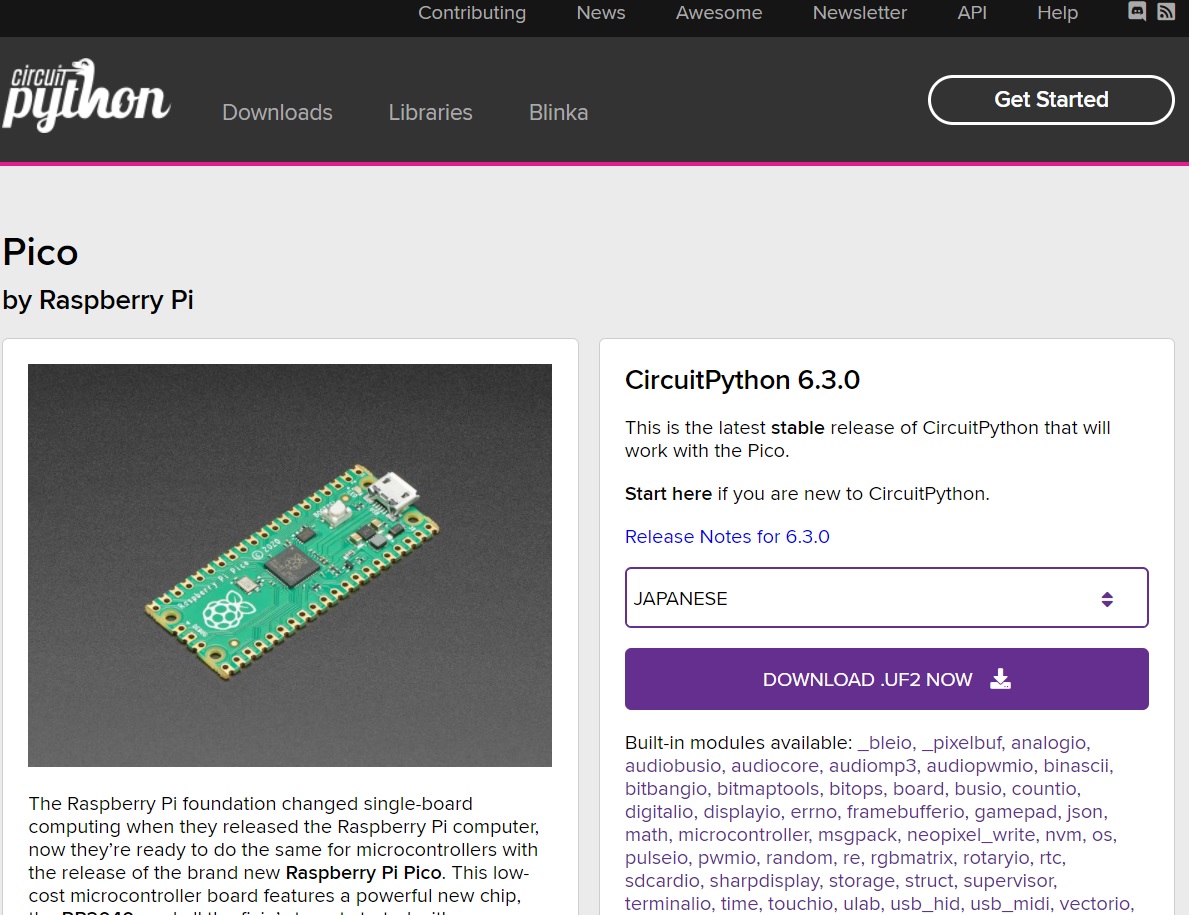This screenshot has width=1189, height=915.
Task: Open the touchio module link
Action: (799, 904)
